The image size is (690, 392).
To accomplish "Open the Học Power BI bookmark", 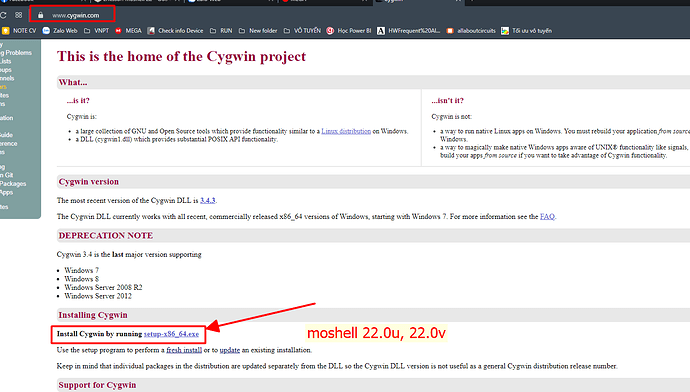I will (349, 31).
